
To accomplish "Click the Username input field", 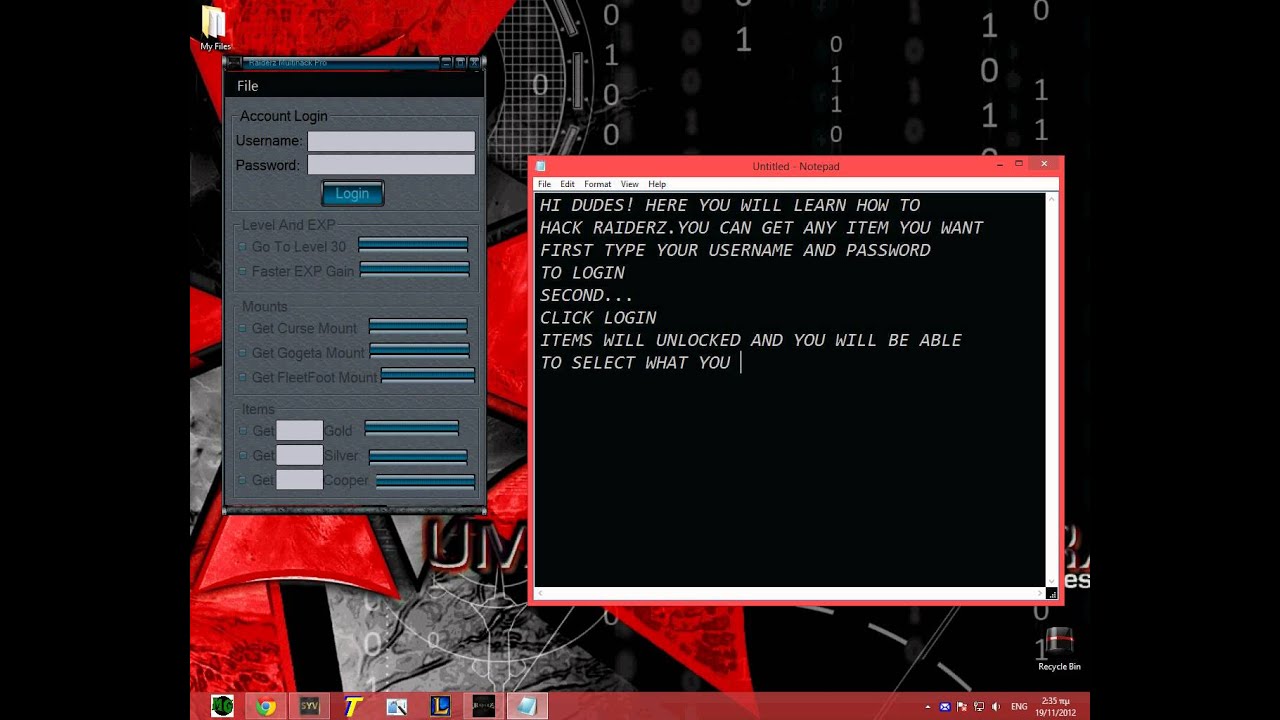I will 391,141.
